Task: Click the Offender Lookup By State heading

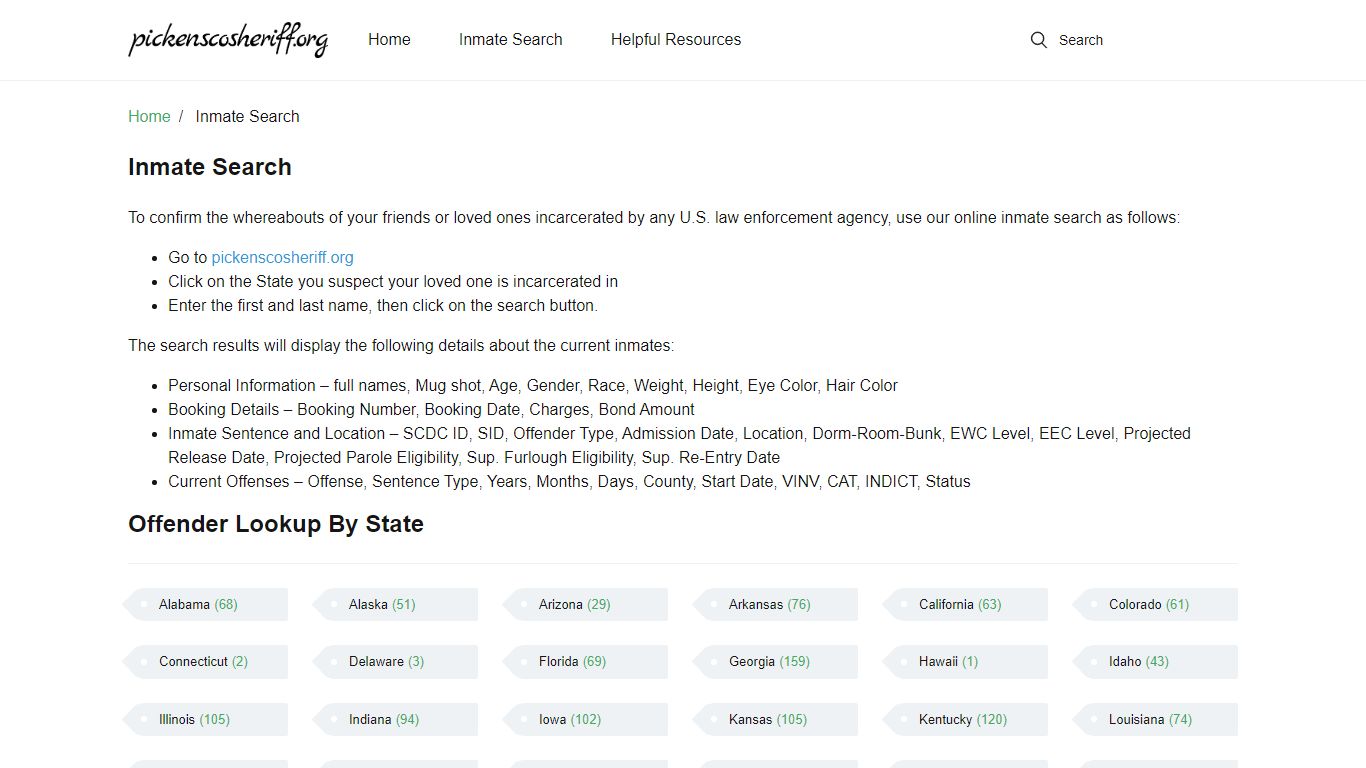Action: [x=276, y=524]
